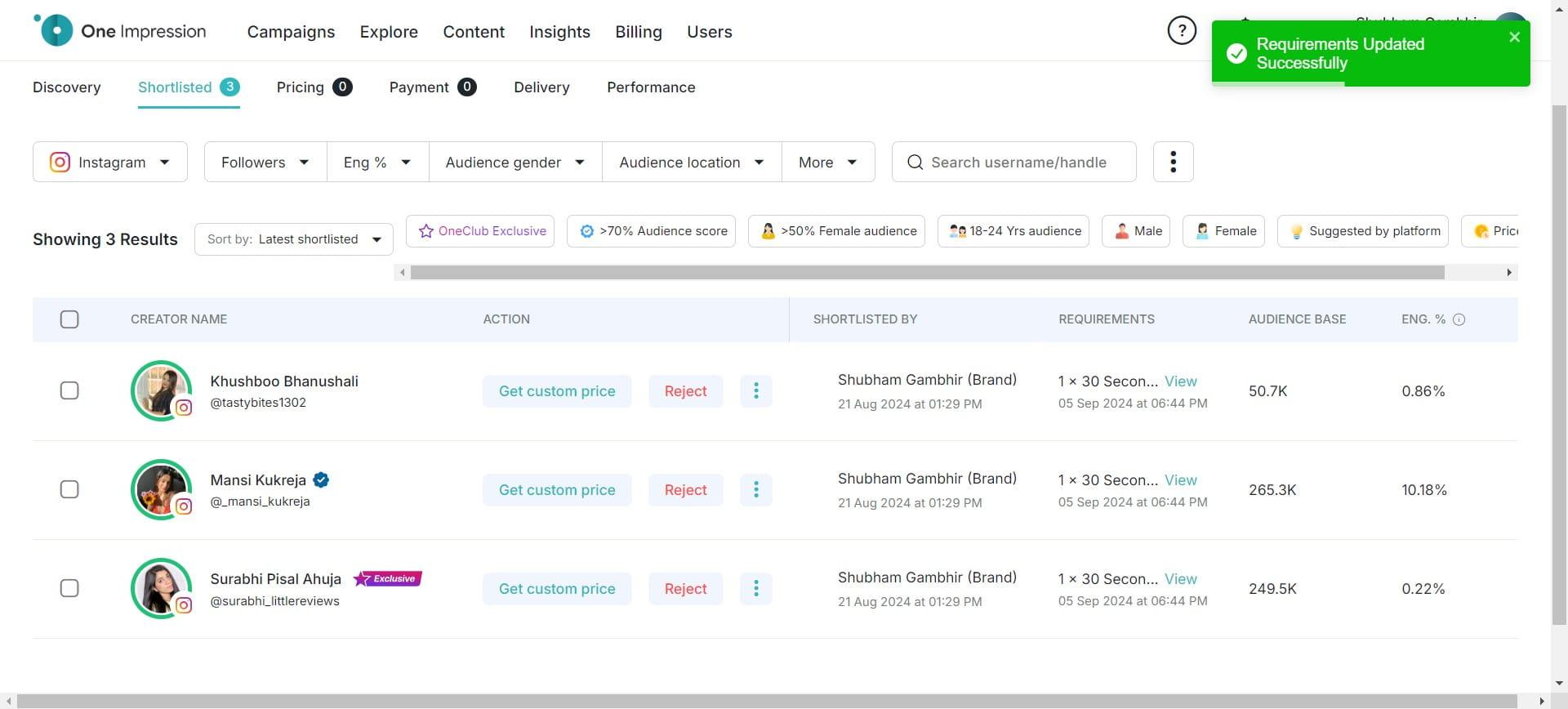This screenshot has width=1568, height=709.
Task: Open row options for Surabhi Pisal Ahuja
Action: click(755, 589)
